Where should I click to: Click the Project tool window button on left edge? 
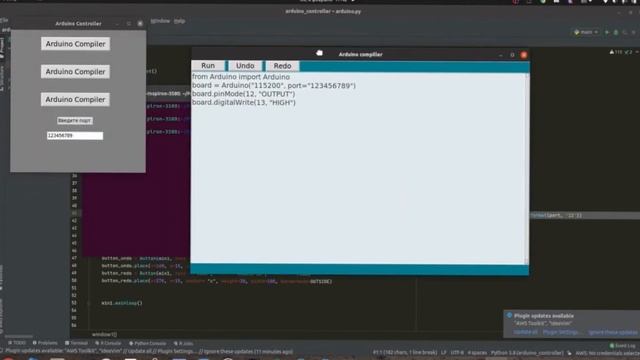[2, 47]
